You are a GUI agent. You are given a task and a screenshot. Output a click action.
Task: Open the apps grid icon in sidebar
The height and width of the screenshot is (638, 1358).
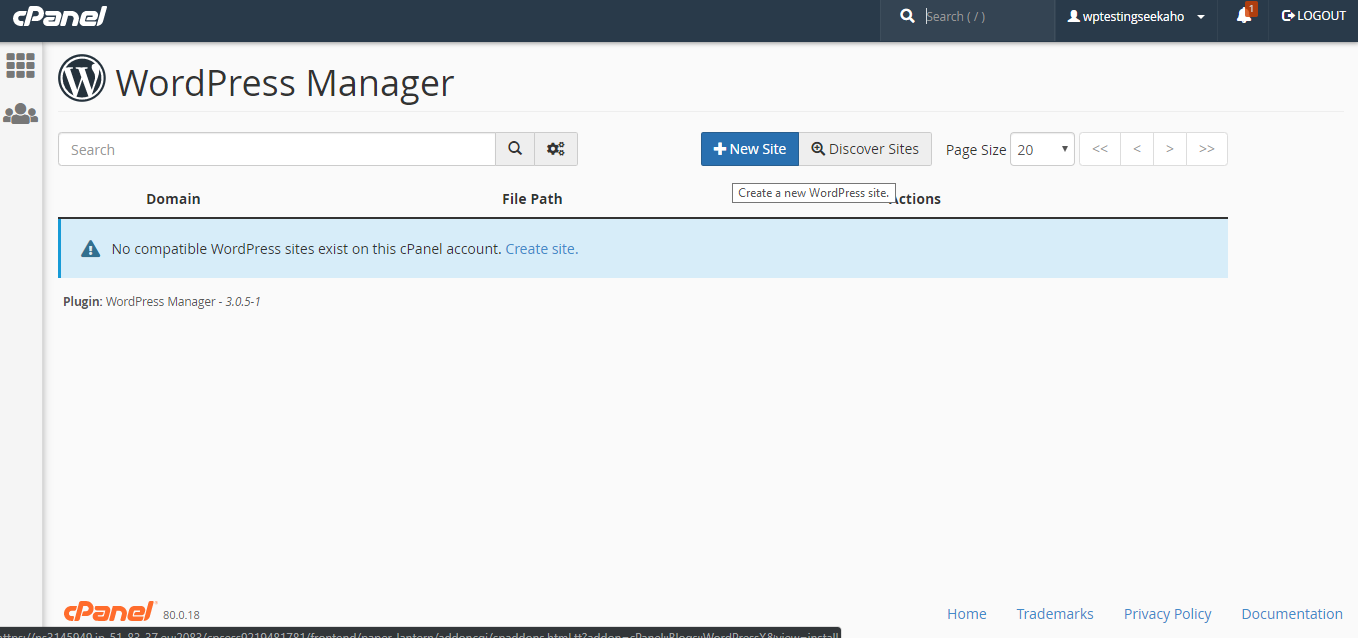click(20, 66)
